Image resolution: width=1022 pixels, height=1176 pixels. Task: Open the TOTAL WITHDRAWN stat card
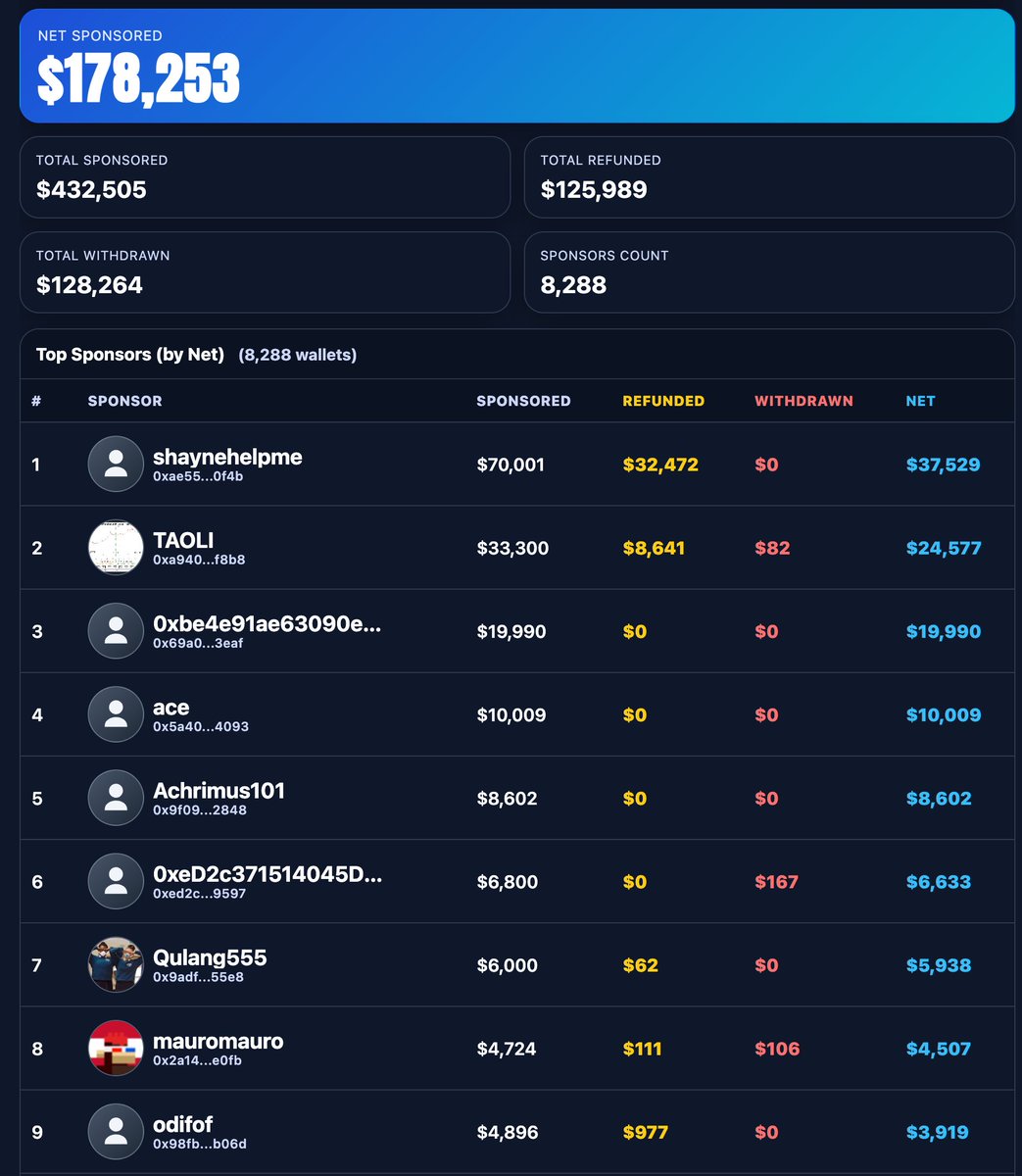coord(265,272)
